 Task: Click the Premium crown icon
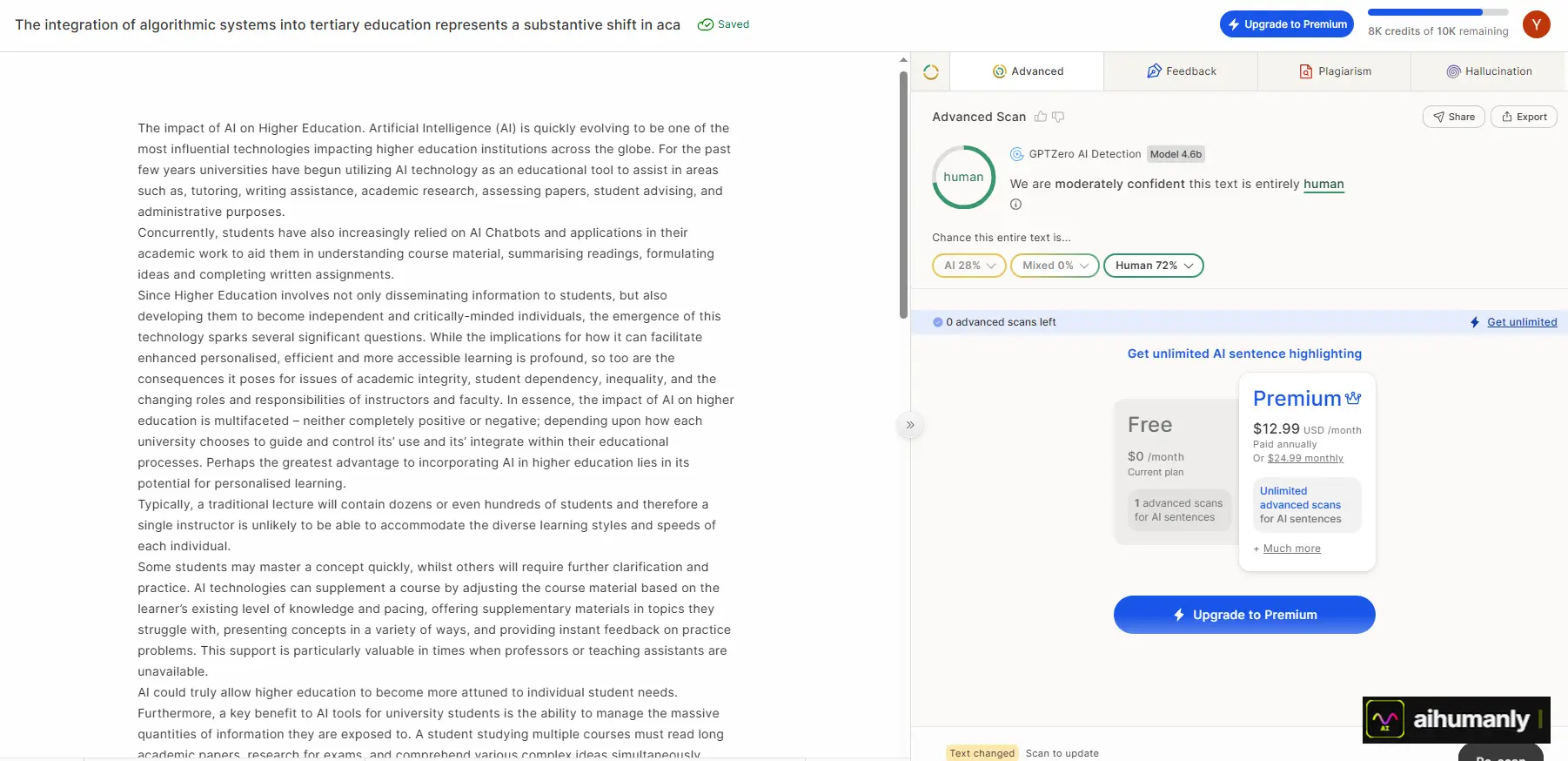[x=1353, y=398]
